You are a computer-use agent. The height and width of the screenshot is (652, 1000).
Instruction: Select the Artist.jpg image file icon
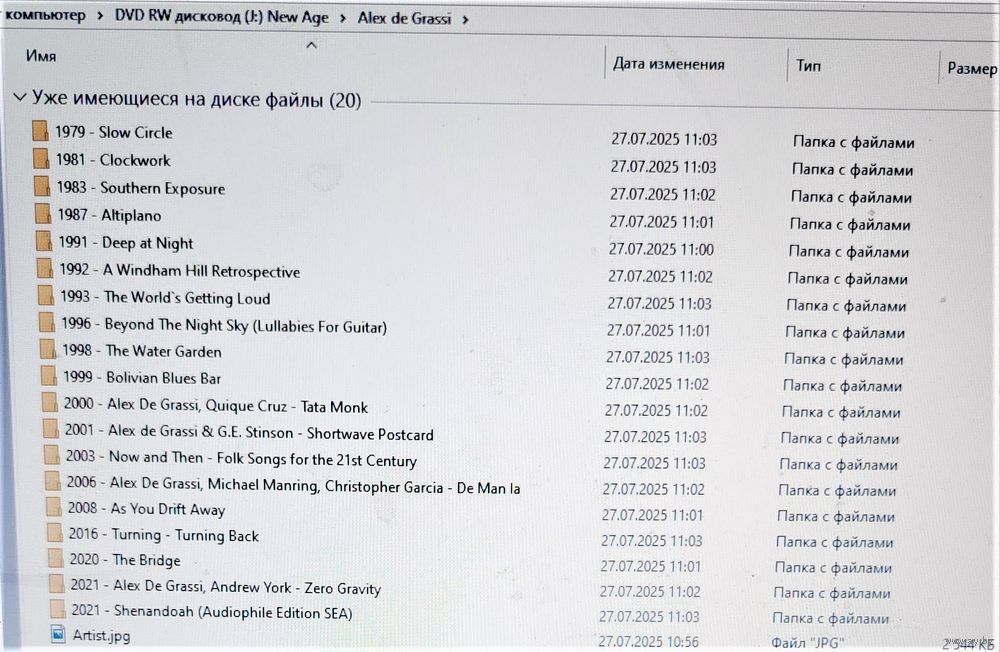click(58, 633)
